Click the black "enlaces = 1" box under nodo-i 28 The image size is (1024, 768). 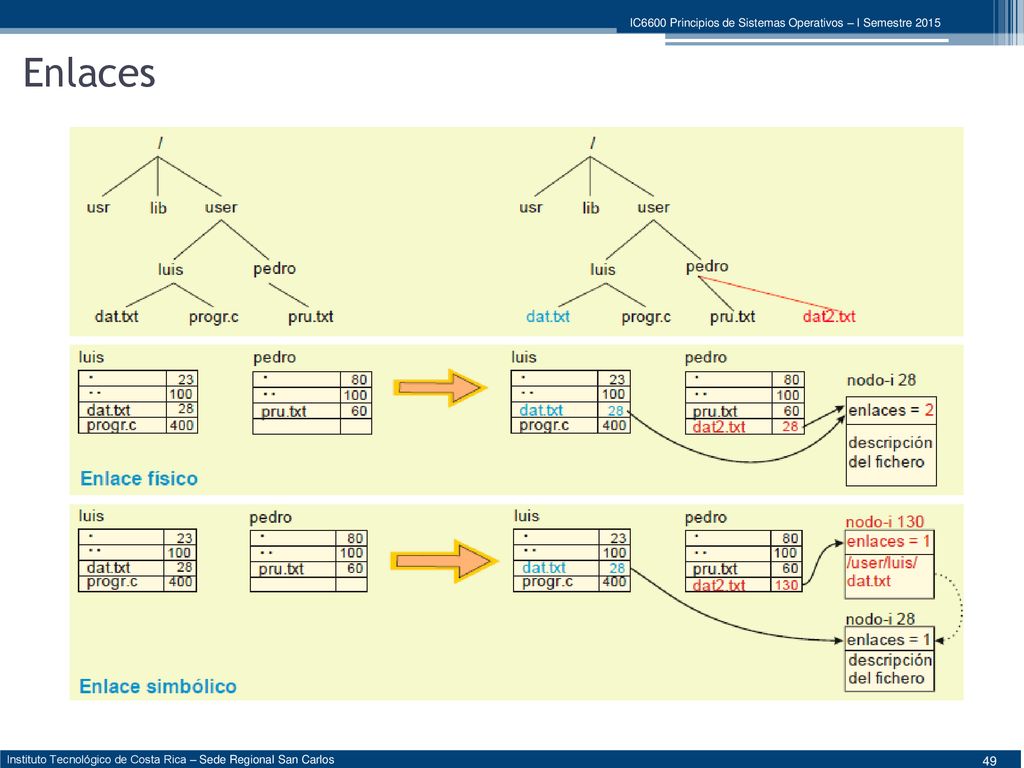pyautogui.click(x=889, y=639)
